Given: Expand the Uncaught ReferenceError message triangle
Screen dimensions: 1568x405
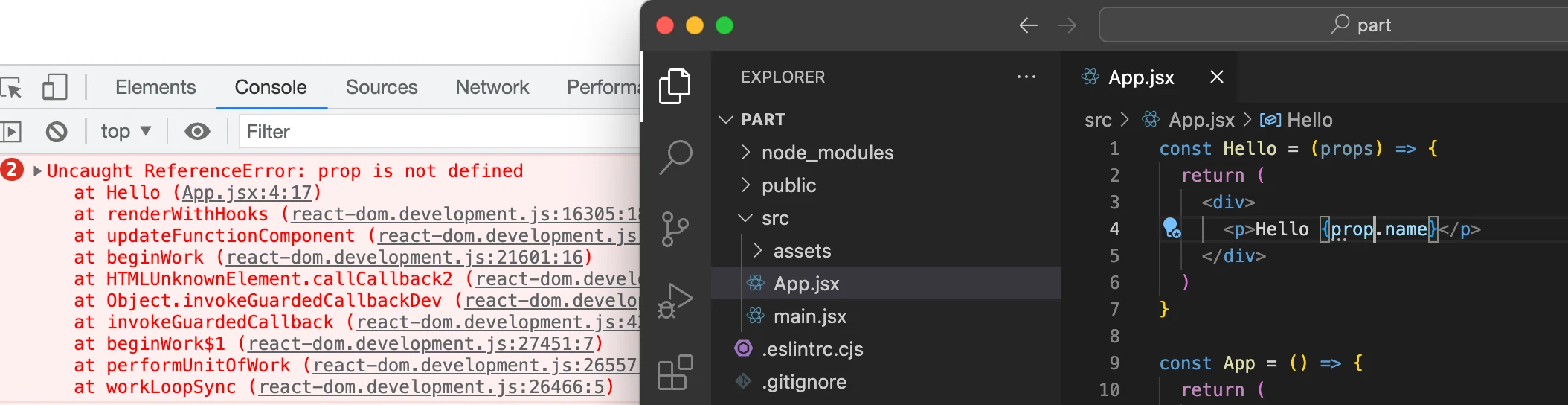Looking at the screenshot, I should tap(37, 170).
